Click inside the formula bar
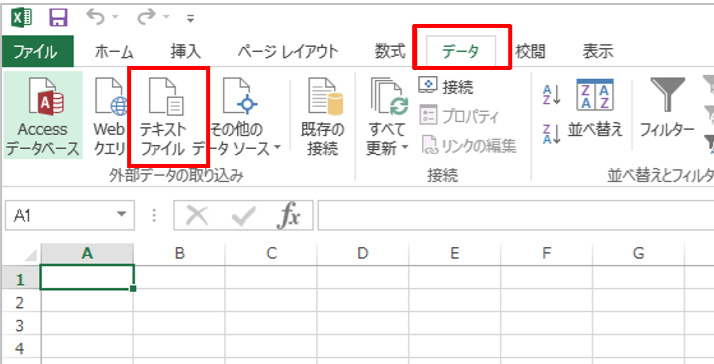This screenshot has height=364, width=714. pyautogui.click(x=515, y=215)
